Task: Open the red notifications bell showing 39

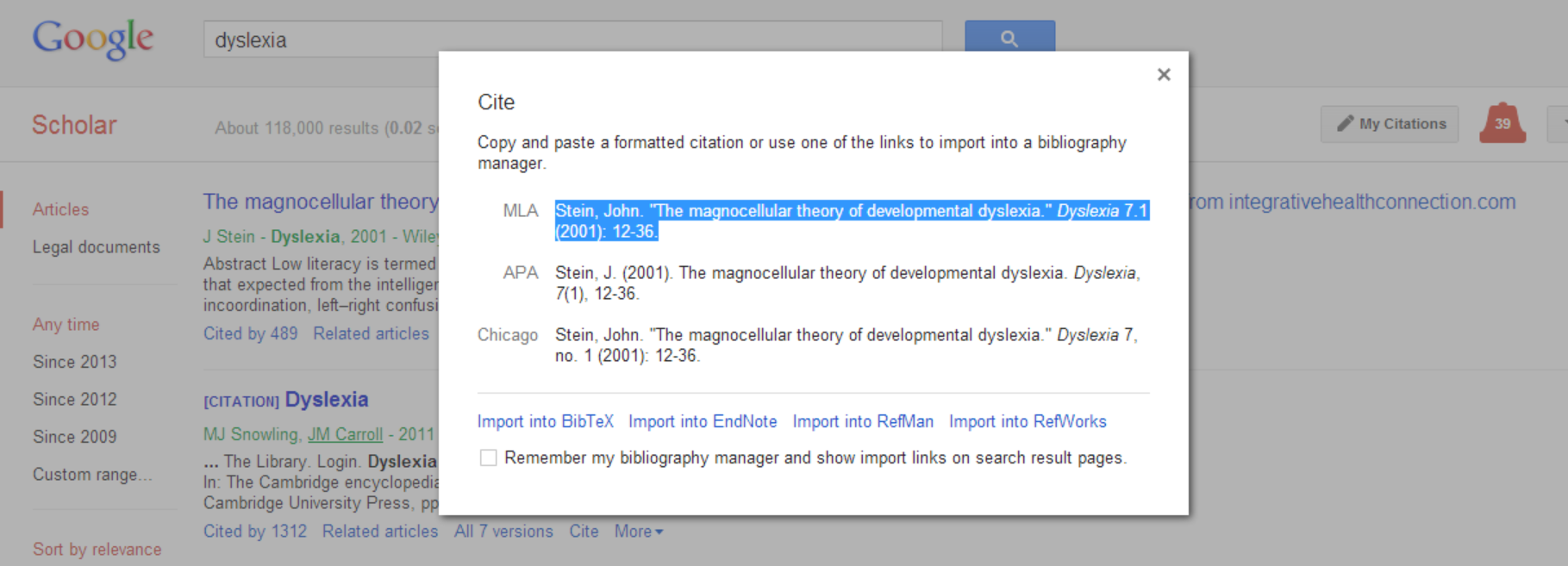Action: 1502,123
